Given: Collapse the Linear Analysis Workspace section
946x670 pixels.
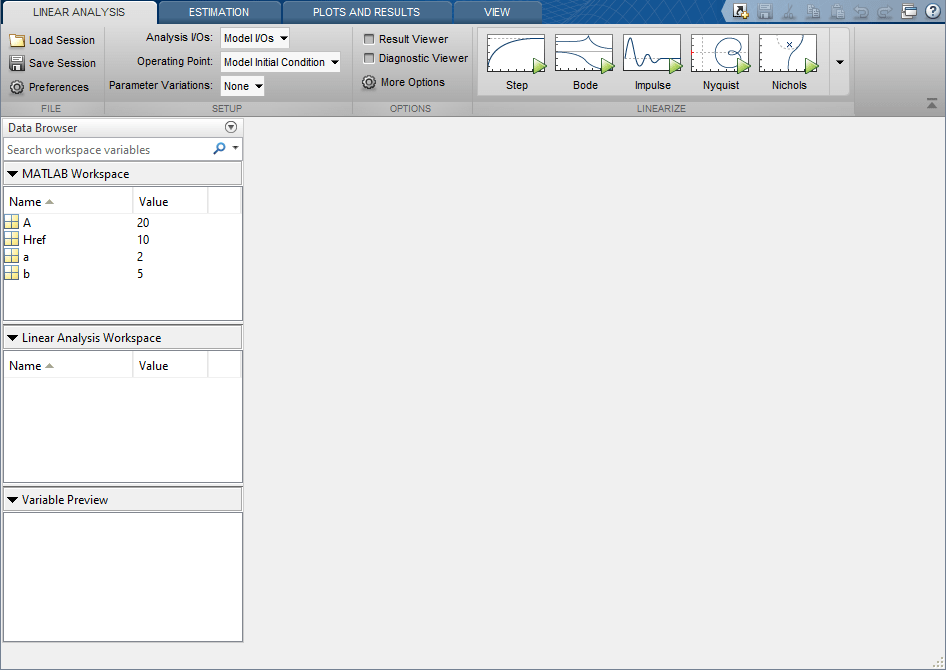Looking at the screenshot, I should [x=12, y=338].
